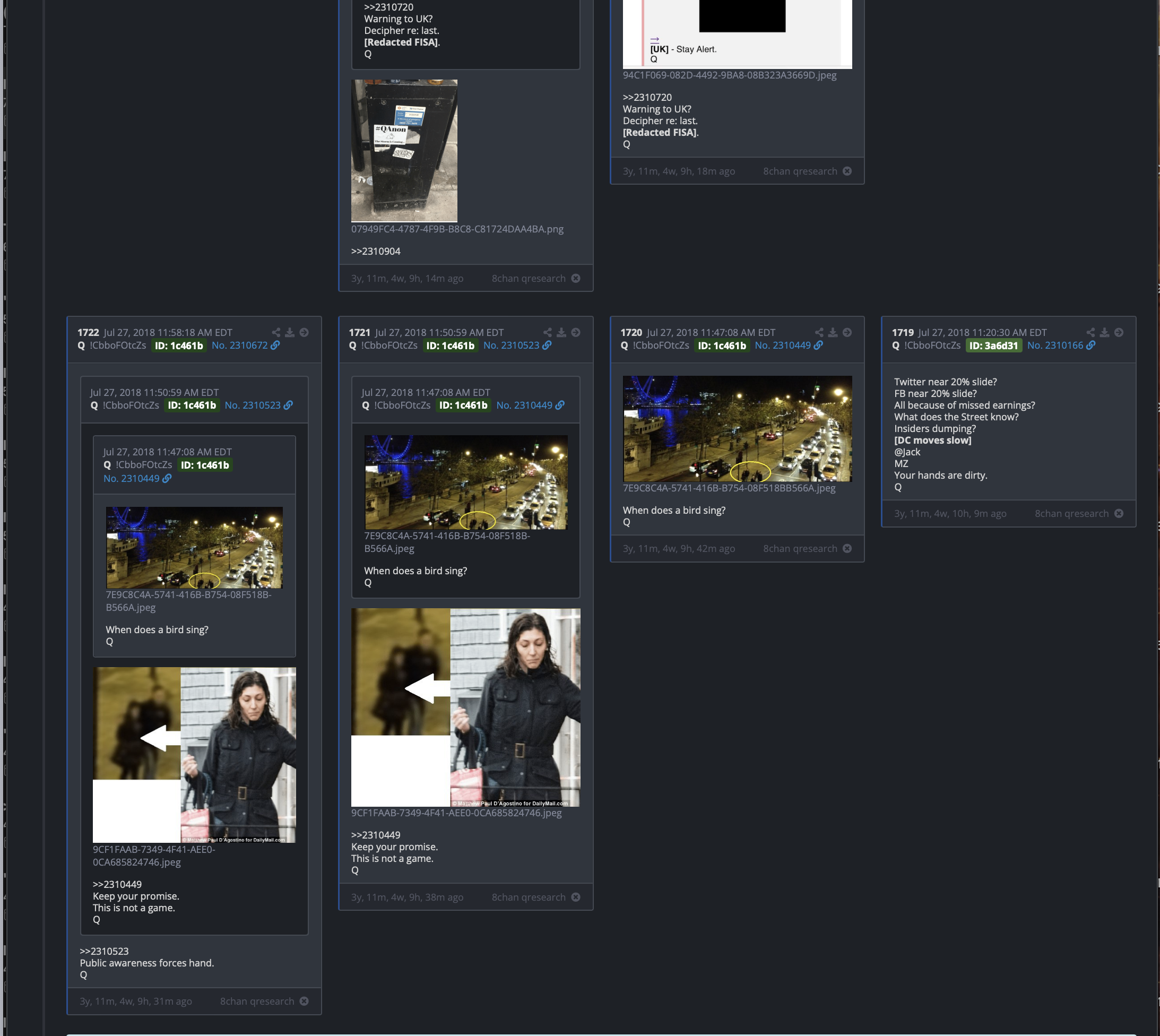Open quoted No. 2310449 link inside post 1721
Viewport: 1160px width, 1036px height.
(x=530, y=405)
